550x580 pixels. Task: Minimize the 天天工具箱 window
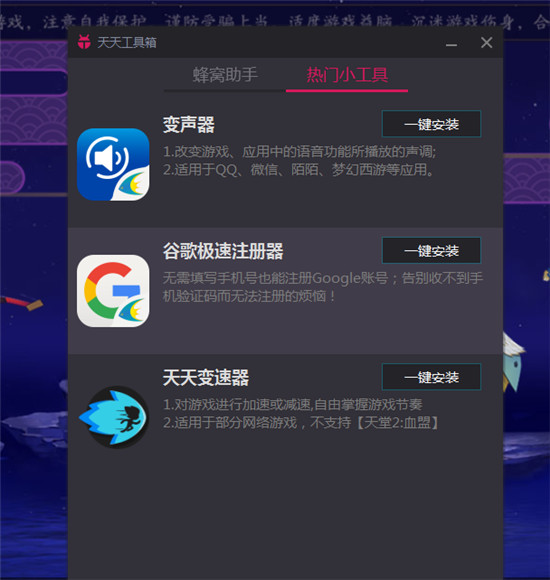click(451, 43)
